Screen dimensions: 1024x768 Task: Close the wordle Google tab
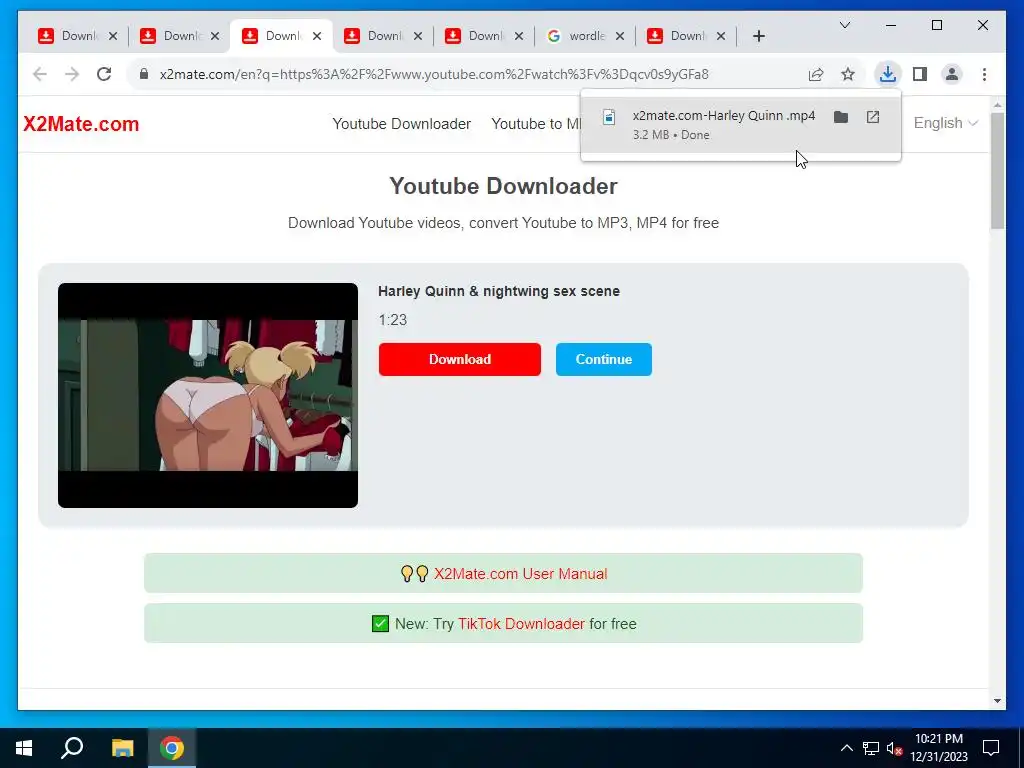coord(620,36)
